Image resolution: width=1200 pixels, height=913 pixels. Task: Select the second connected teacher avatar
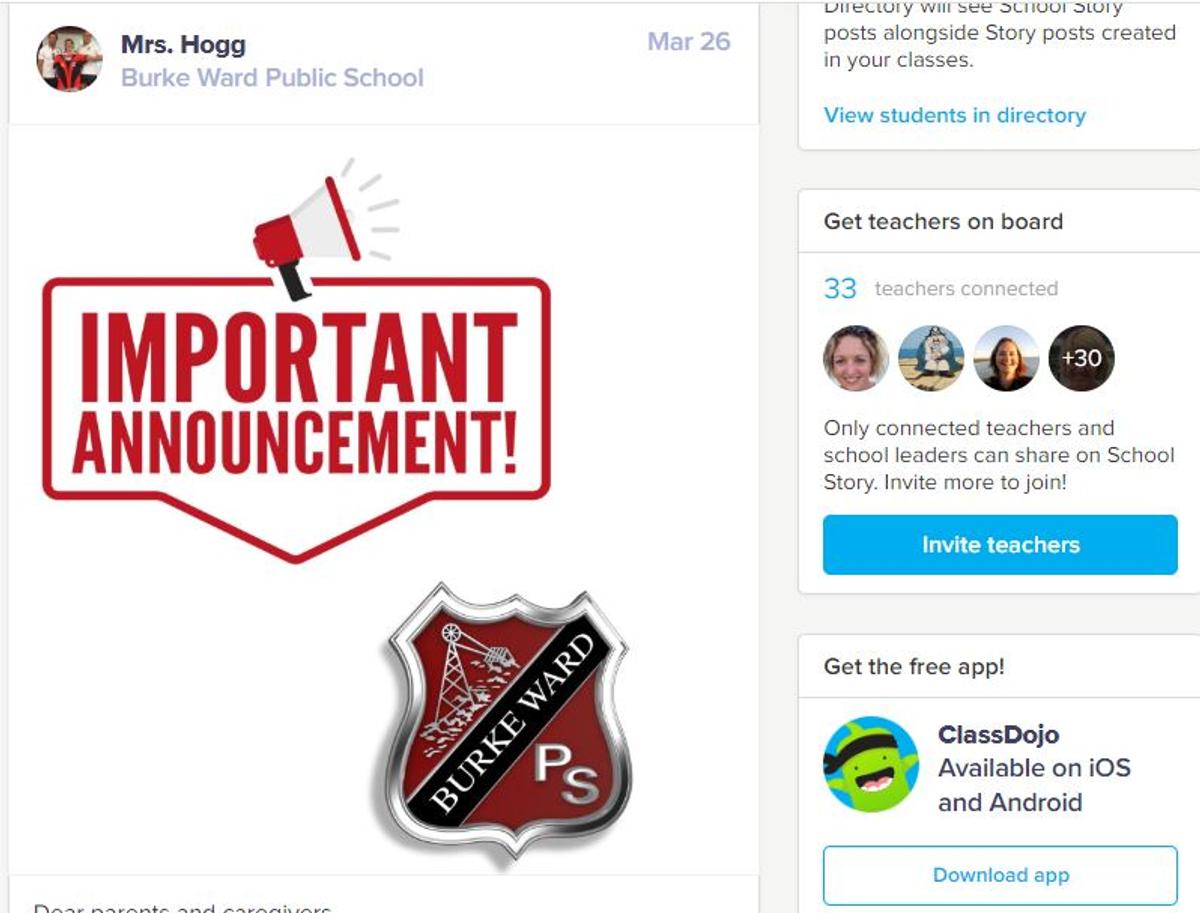(x=931, y=358)
